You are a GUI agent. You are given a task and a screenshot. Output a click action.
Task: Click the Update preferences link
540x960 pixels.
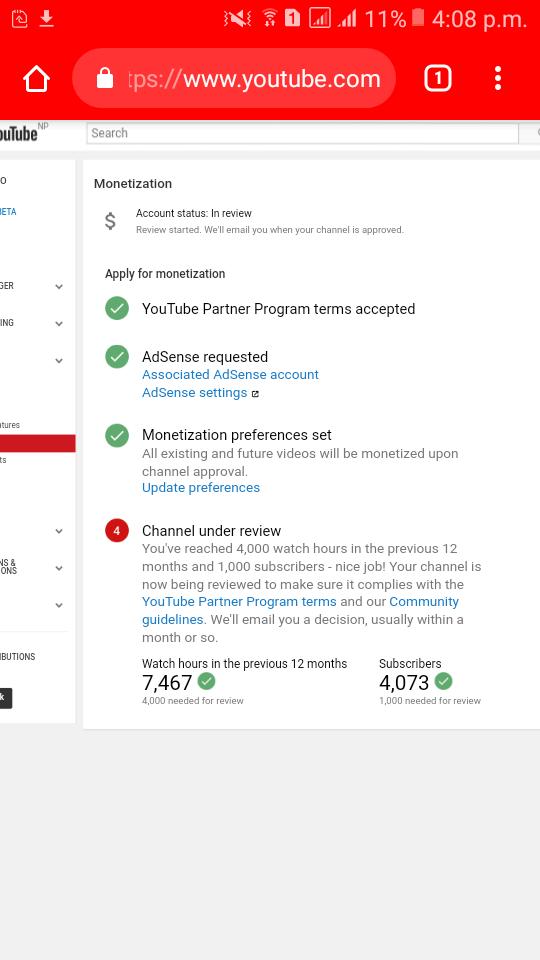tap(201, 487)
